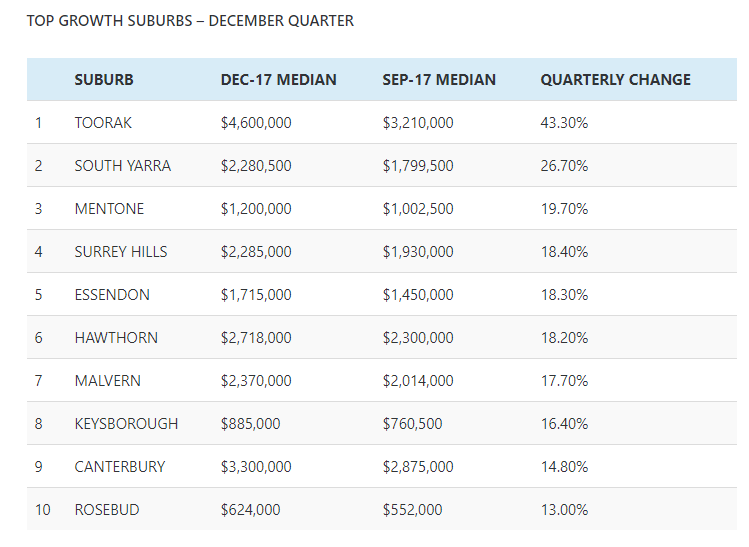Select South Yarra's $1,799,500 Sep-17 median
This screenshot has height=547, width=749.
(418, 166)
